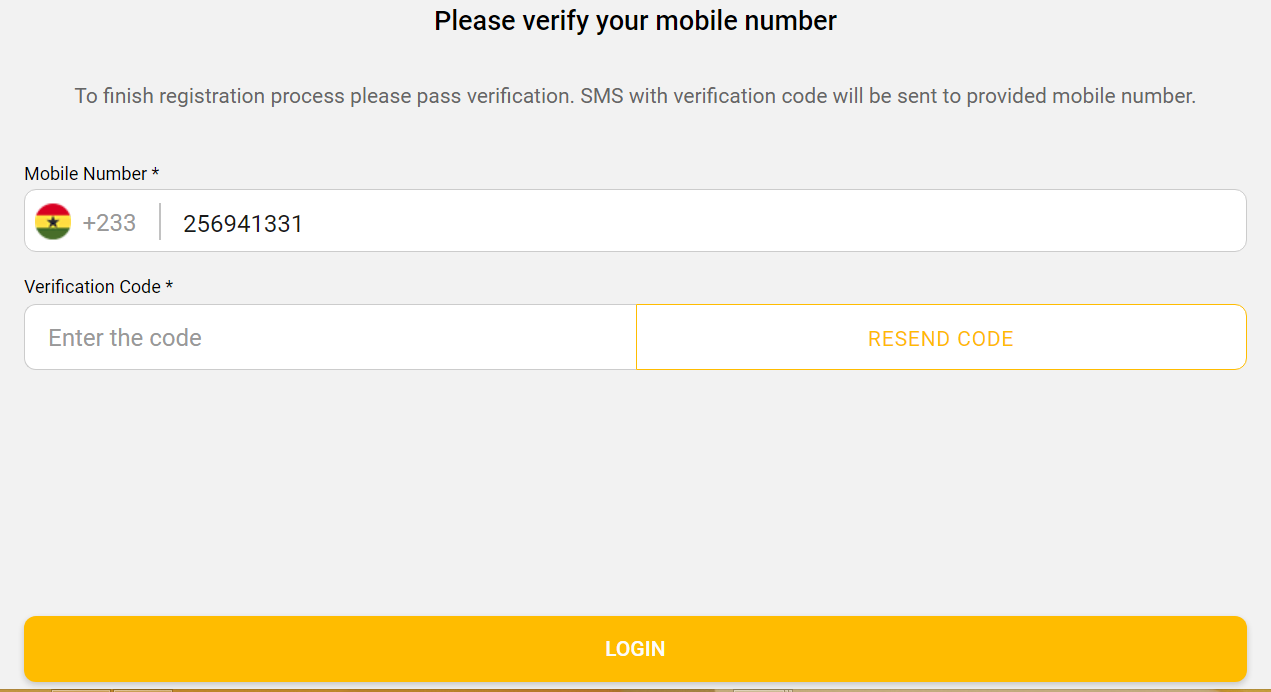
Task: Select the 'Mobile Number' field label
Action: tap(86, 174)
